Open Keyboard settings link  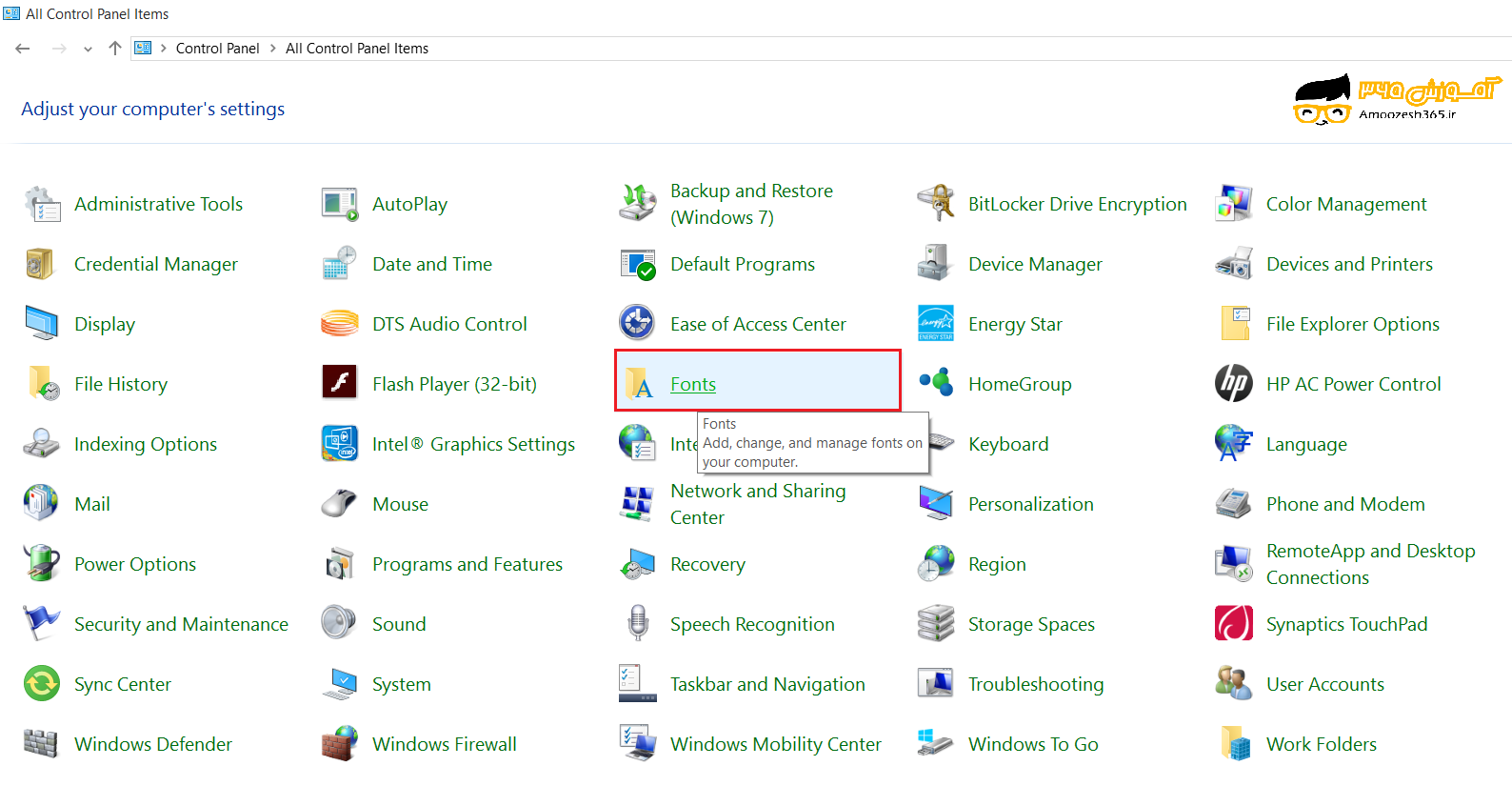[x=1008, y=444]
